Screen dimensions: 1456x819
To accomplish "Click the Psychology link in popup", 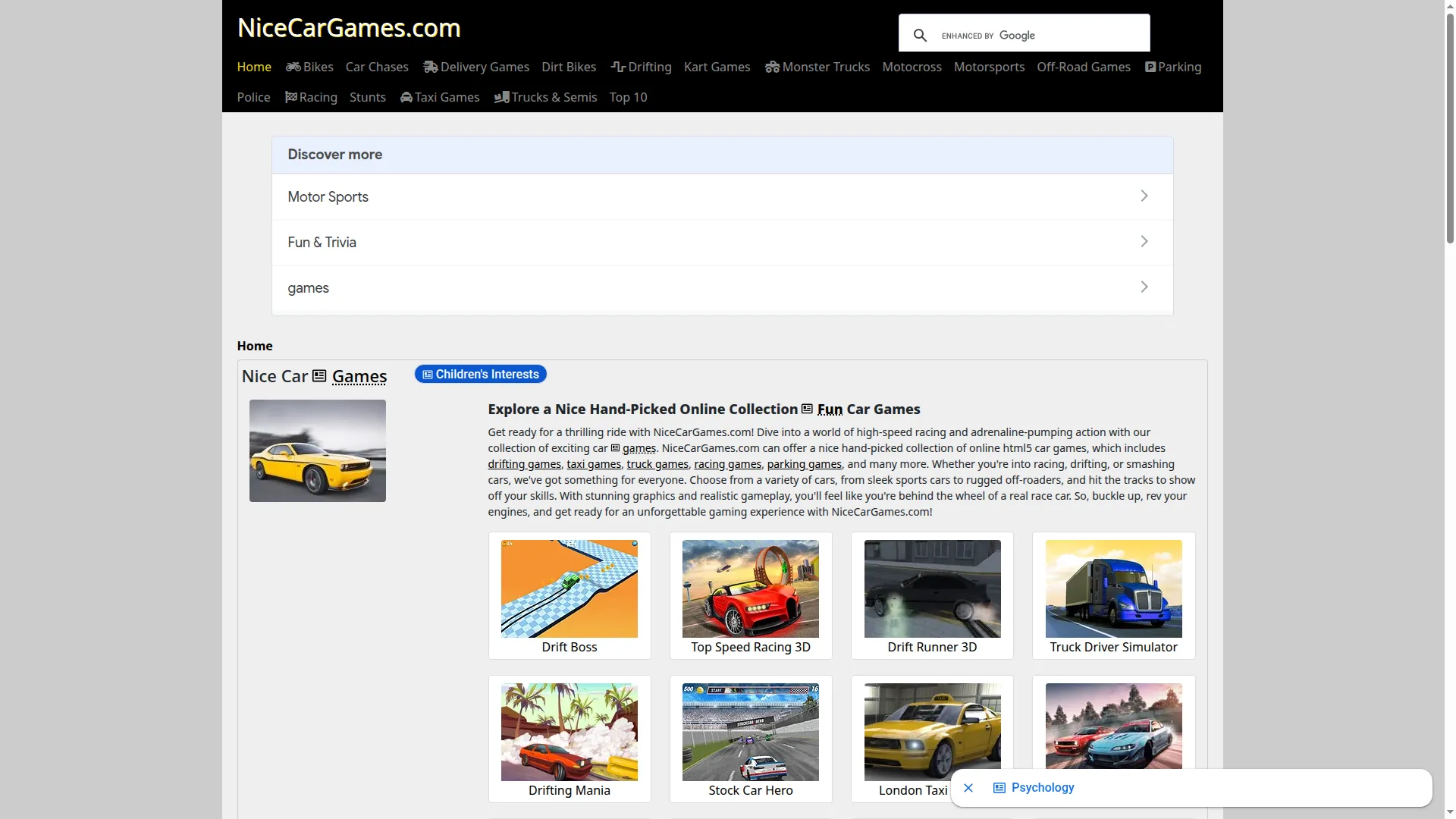I will coord(1043,788).
